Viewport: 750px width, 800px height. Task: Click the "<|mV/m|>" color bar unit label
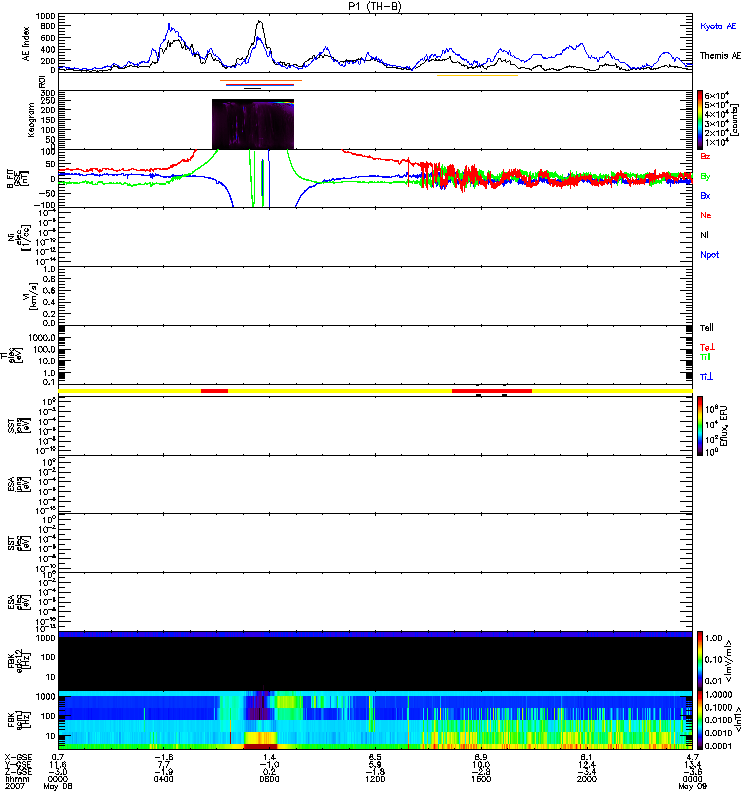(x=729, y=661)
